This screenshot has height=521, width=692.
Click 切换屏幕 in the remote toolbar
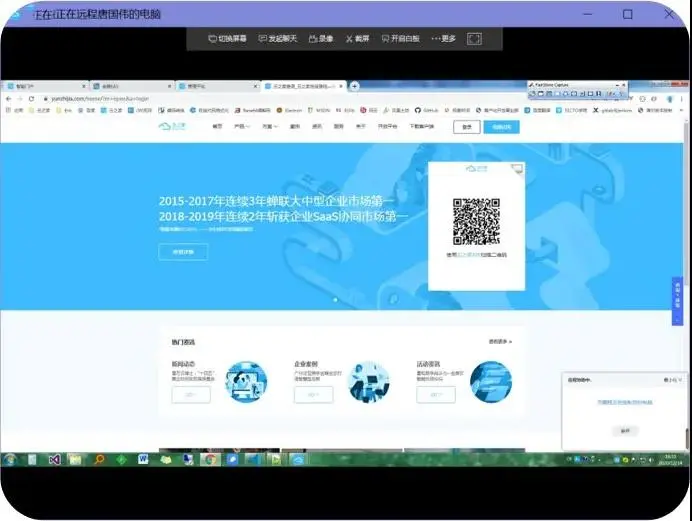click(227, 39)
